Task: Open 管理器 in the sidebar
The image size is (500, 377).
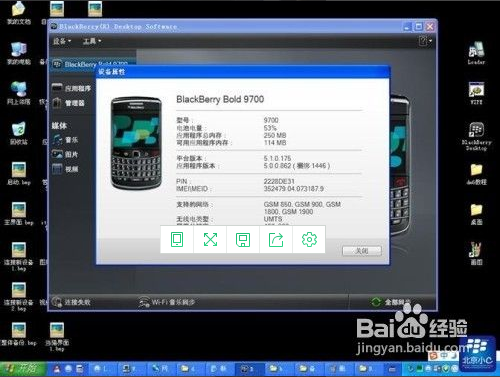Action: (x=69, y=103)
